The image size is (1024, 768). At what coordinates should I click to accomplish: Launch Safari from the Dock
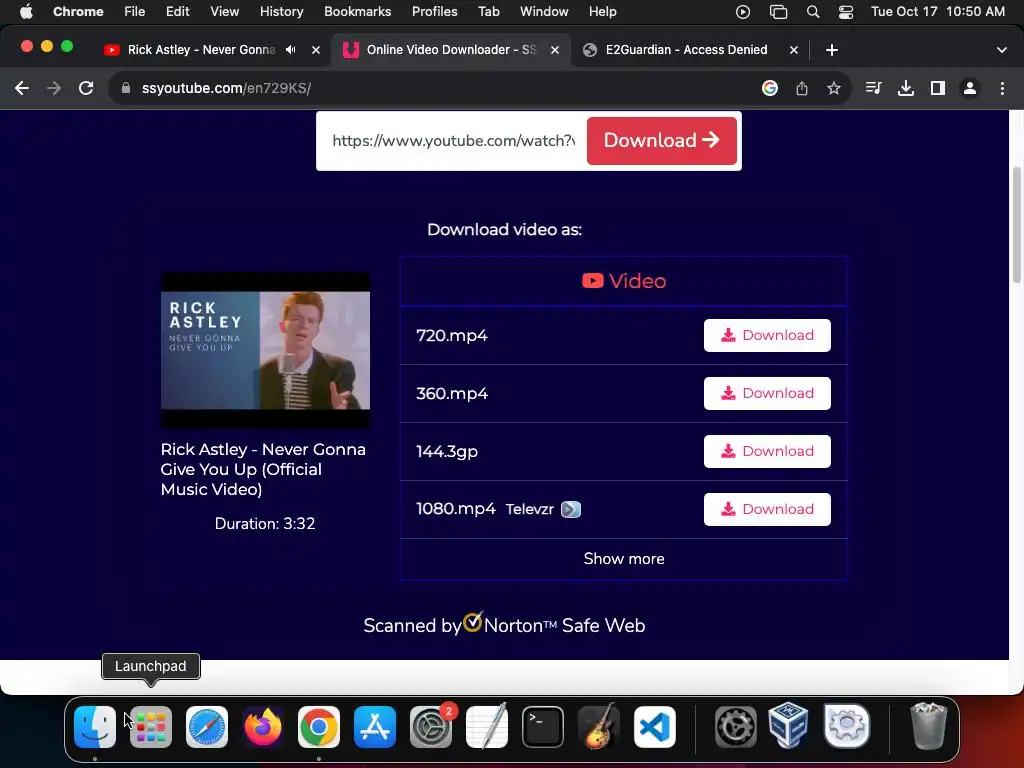(207, 727)
